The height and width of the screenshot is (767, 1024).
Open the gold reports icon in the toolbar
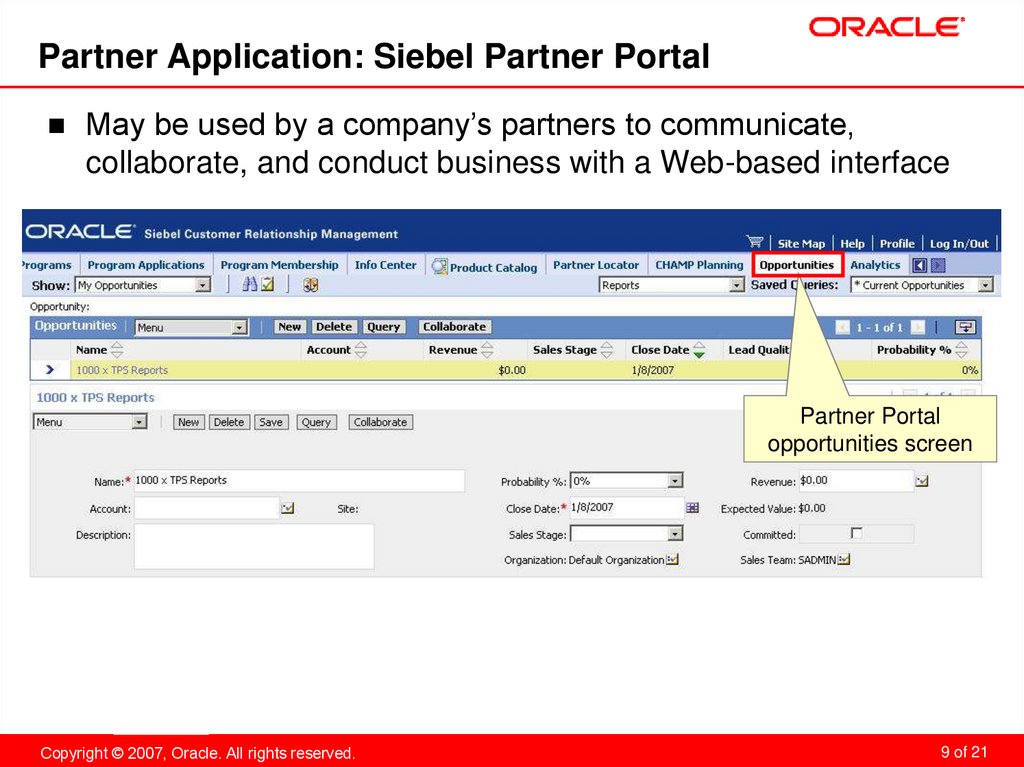point(310,285)
